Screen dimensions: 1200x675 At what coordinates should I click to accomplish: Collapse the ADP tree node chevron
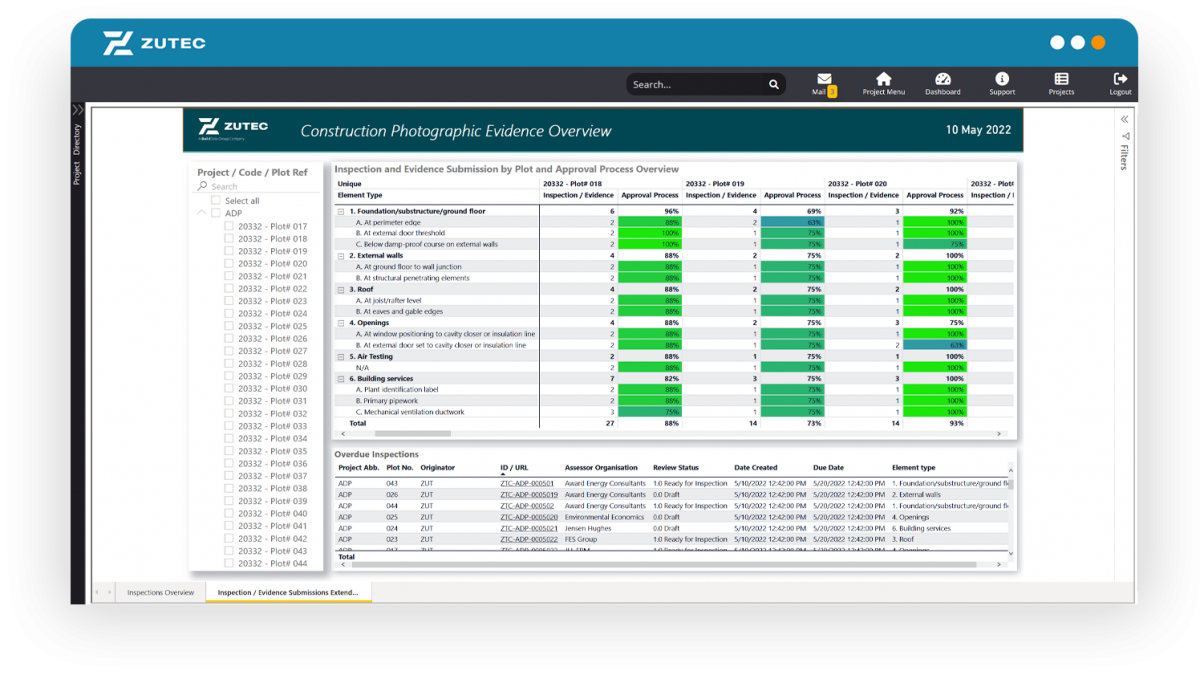tap(201, 213)
